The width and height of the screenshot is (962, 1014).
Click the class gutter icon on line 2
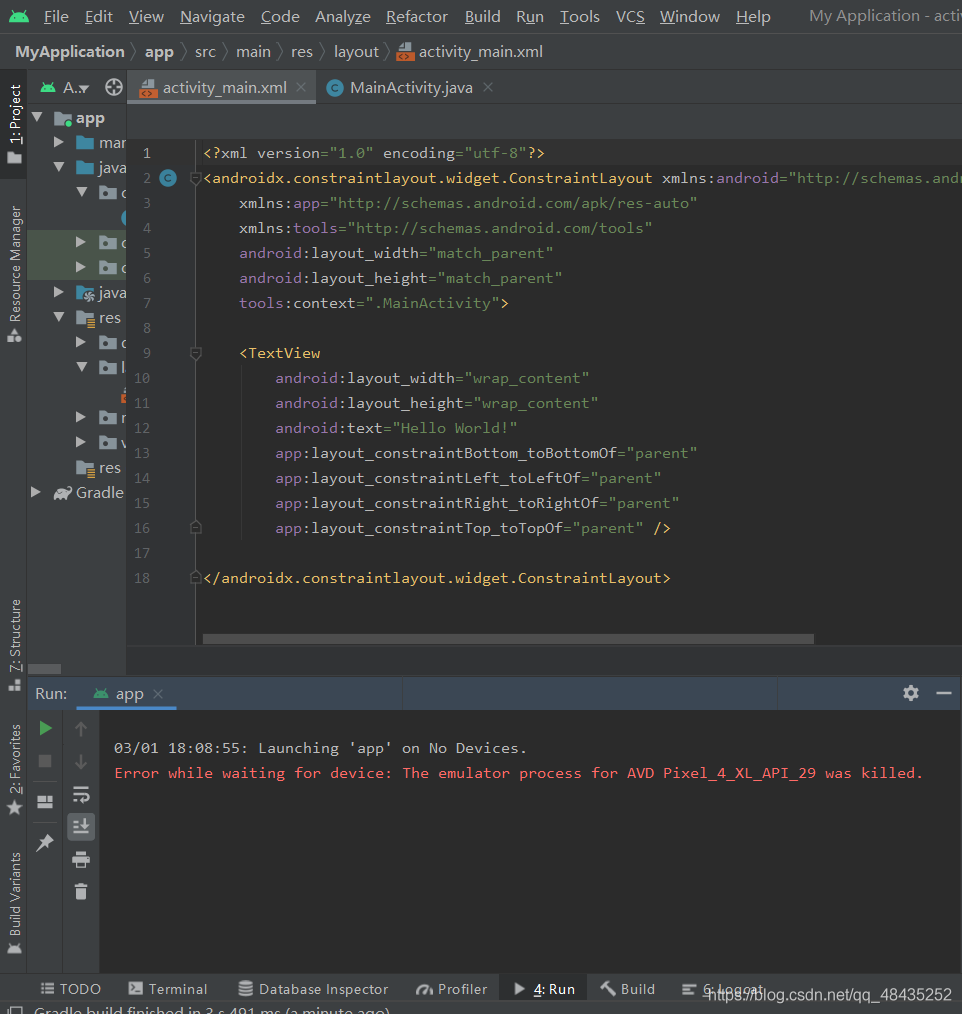point(168,178)
